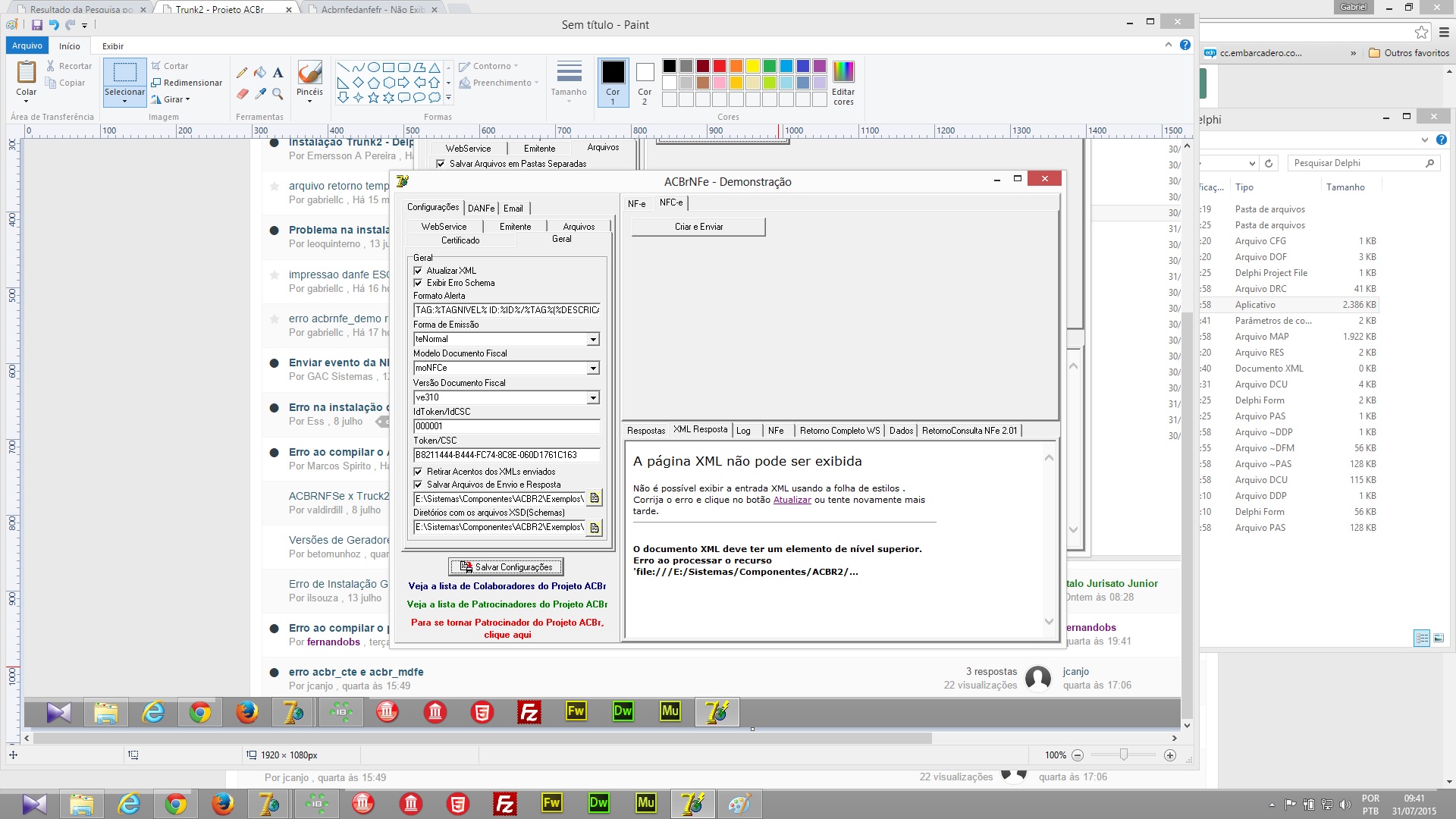This screenshot has width=1456, height=819.
Task: Open Chrome's hamburger menu
Action: [1444, 32]
